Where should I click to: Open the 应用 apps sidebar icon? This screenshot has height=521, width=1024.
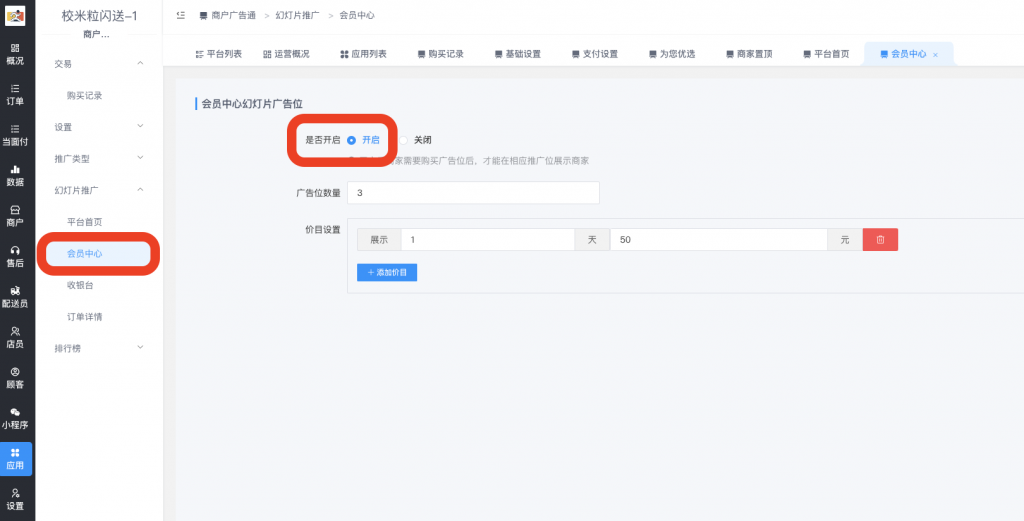click(x=16, y=459)
